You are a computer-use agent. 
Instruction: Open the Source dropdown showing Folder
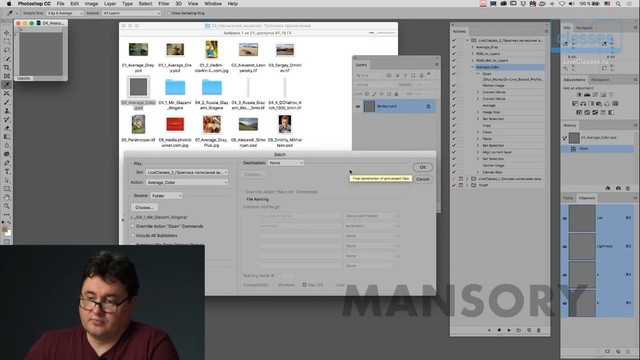(x=166, y=196)
